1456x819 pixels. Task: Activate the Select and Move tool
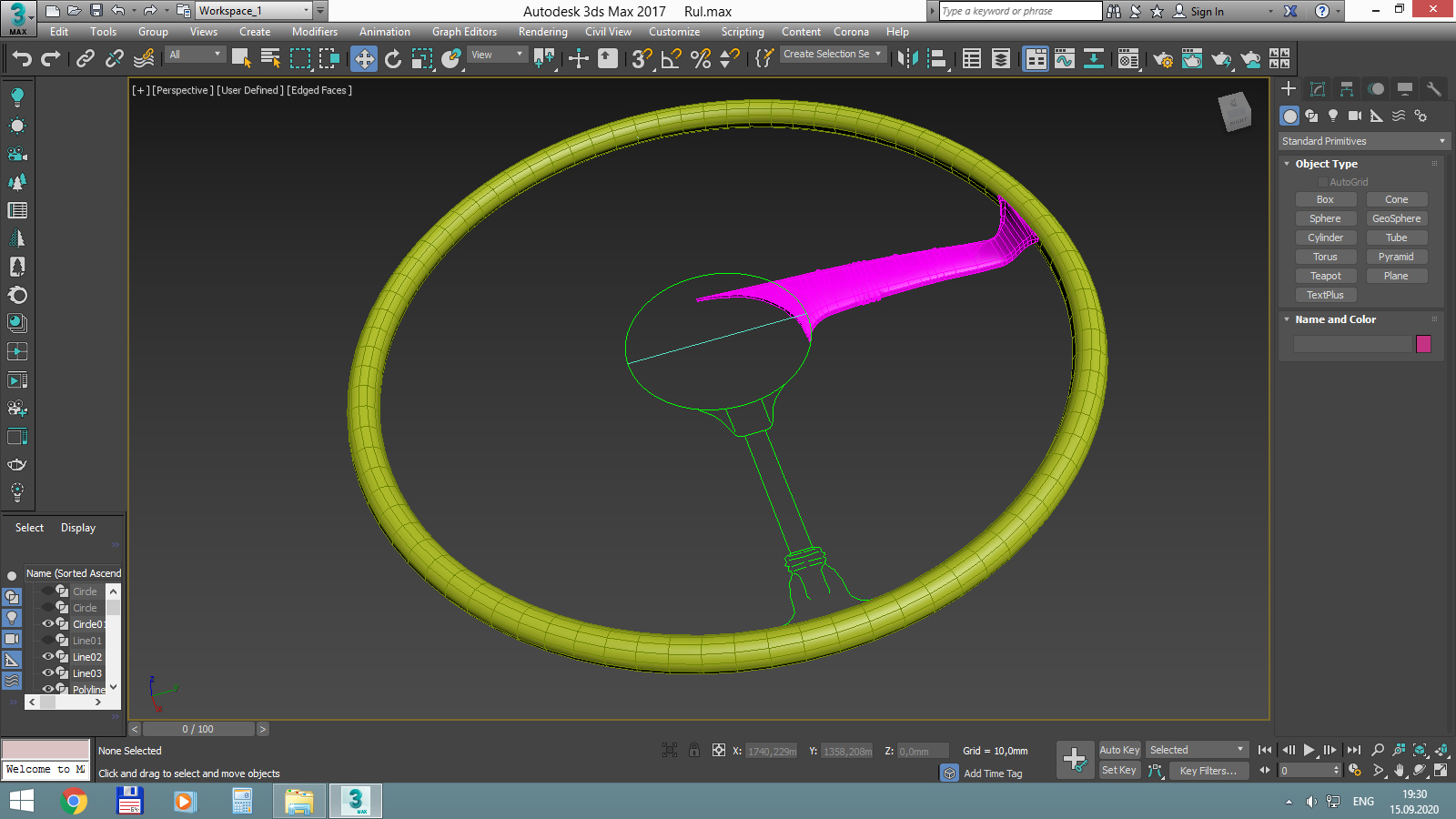tap(364, 59)
